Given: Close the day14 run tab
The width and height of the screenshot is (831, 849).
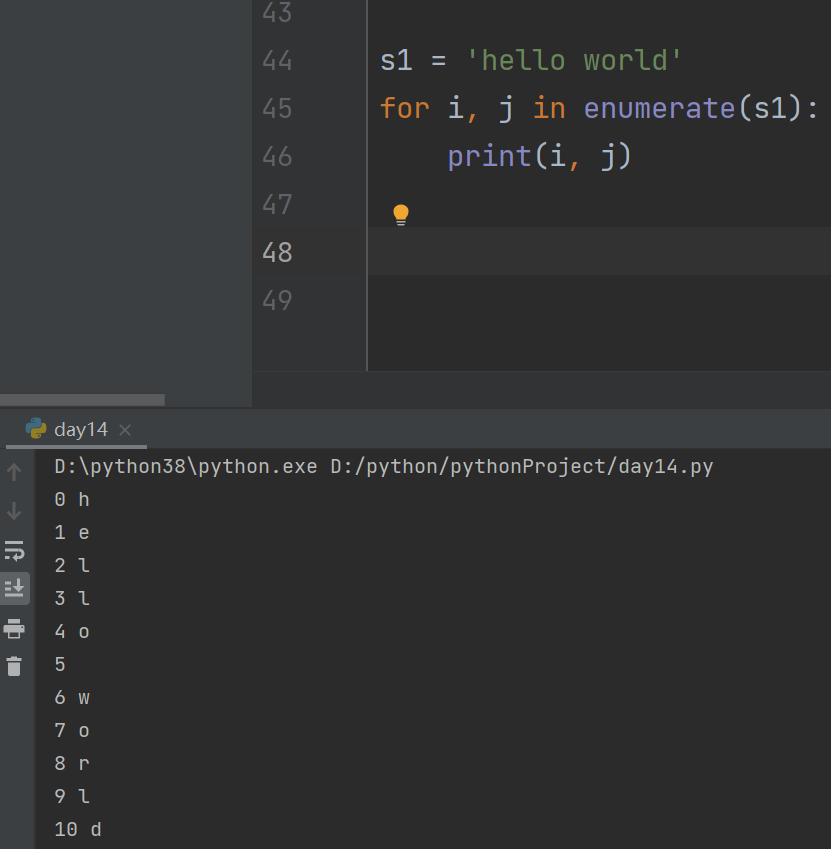Looking at the screenshot, I should pyautogui.click(x=125, y=430).
